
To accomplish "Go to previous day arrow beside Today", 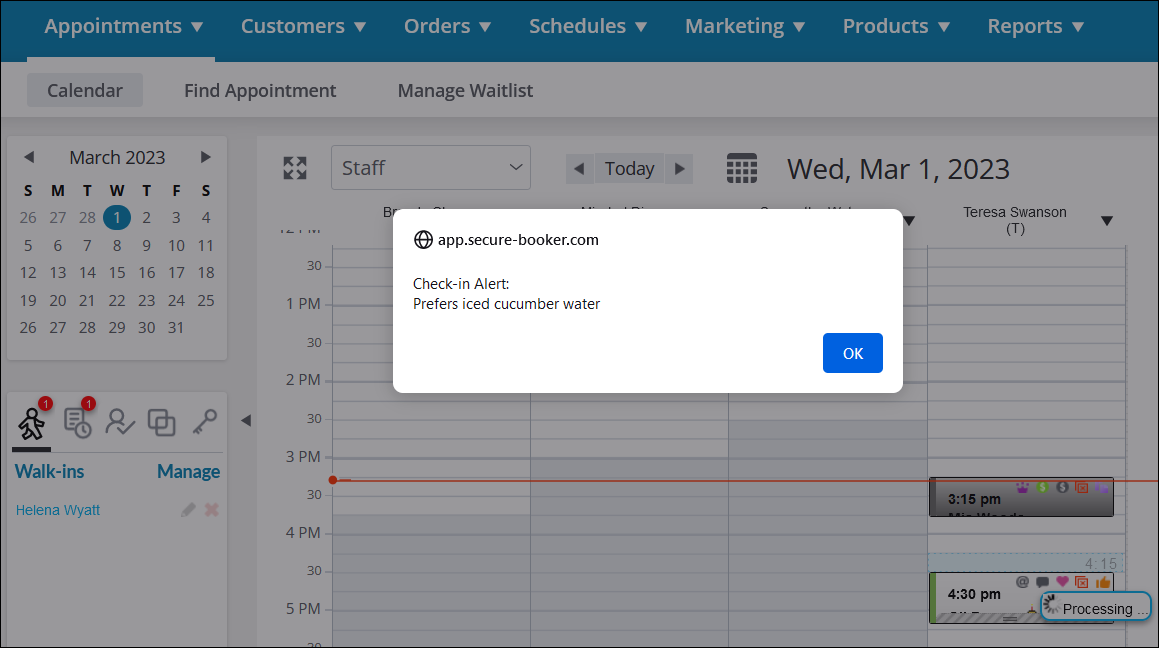I will pyautogui.click(x=580, y=168).
